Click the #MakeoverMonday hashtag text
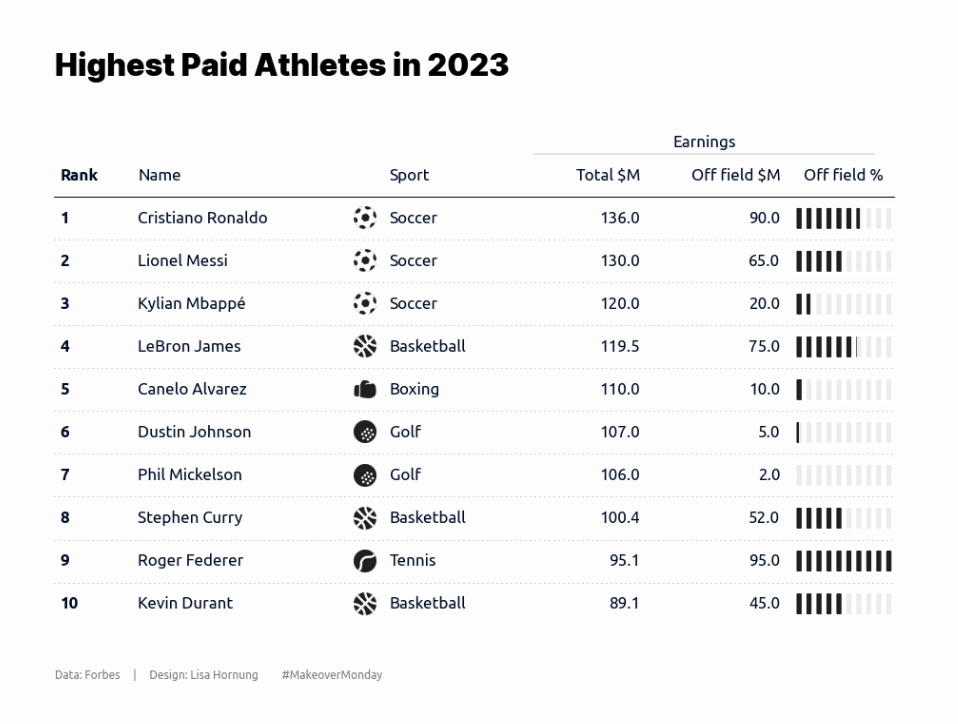The image size is (958, 724). coord(332,675)
